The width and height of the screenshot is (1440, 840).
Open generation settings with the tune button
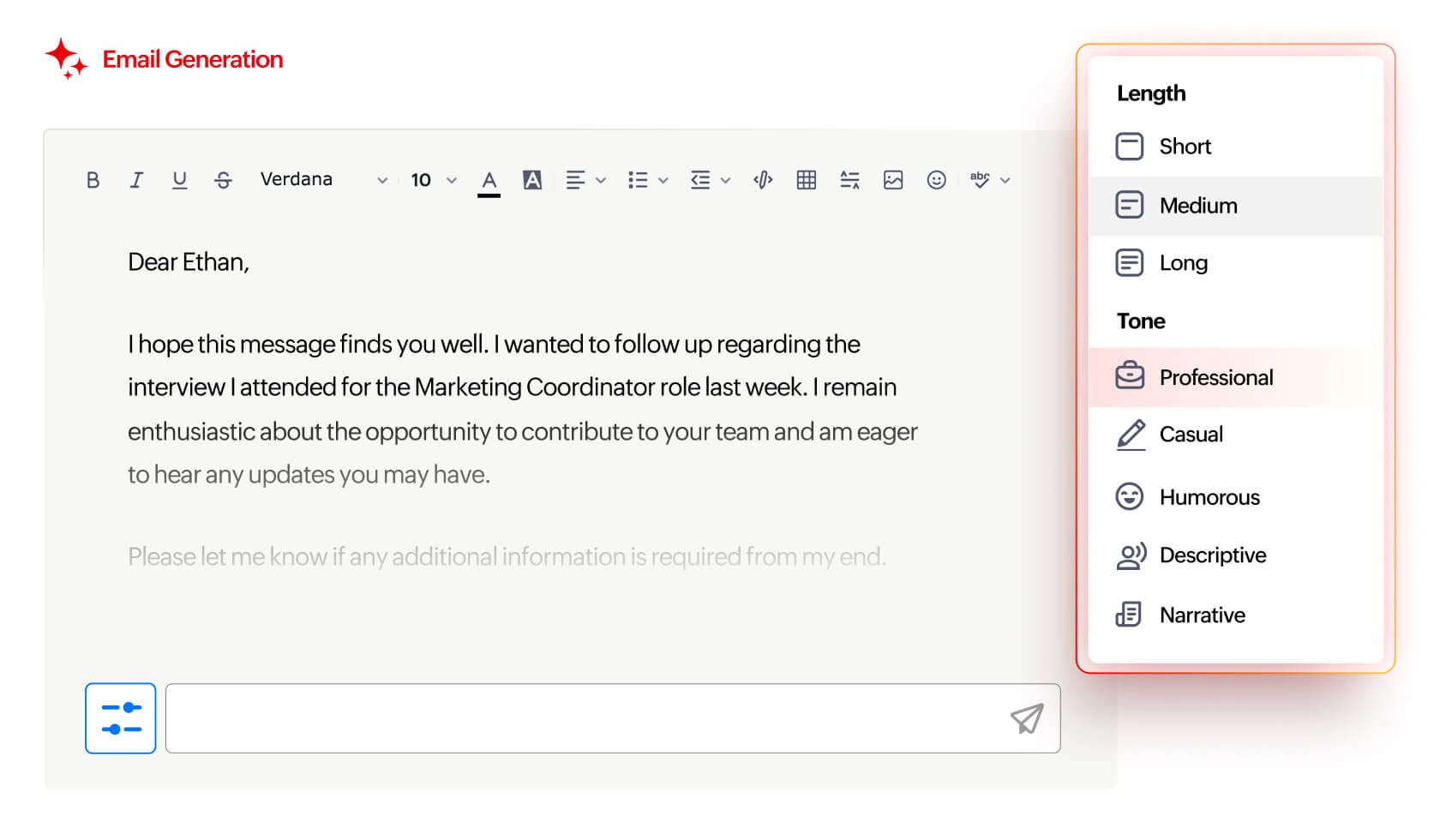[x=120, y=718]
